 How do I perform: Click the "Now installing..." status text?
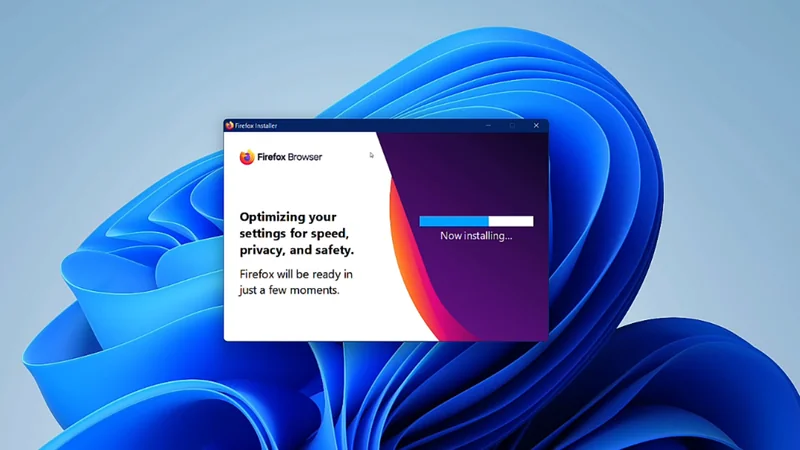pos(476,236)
